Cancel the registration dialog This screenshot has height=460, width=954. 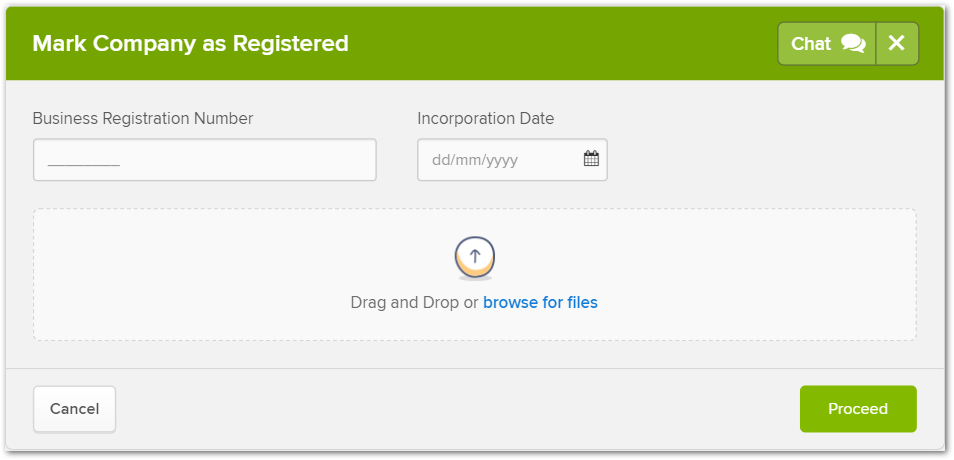(x=74, y=409)
